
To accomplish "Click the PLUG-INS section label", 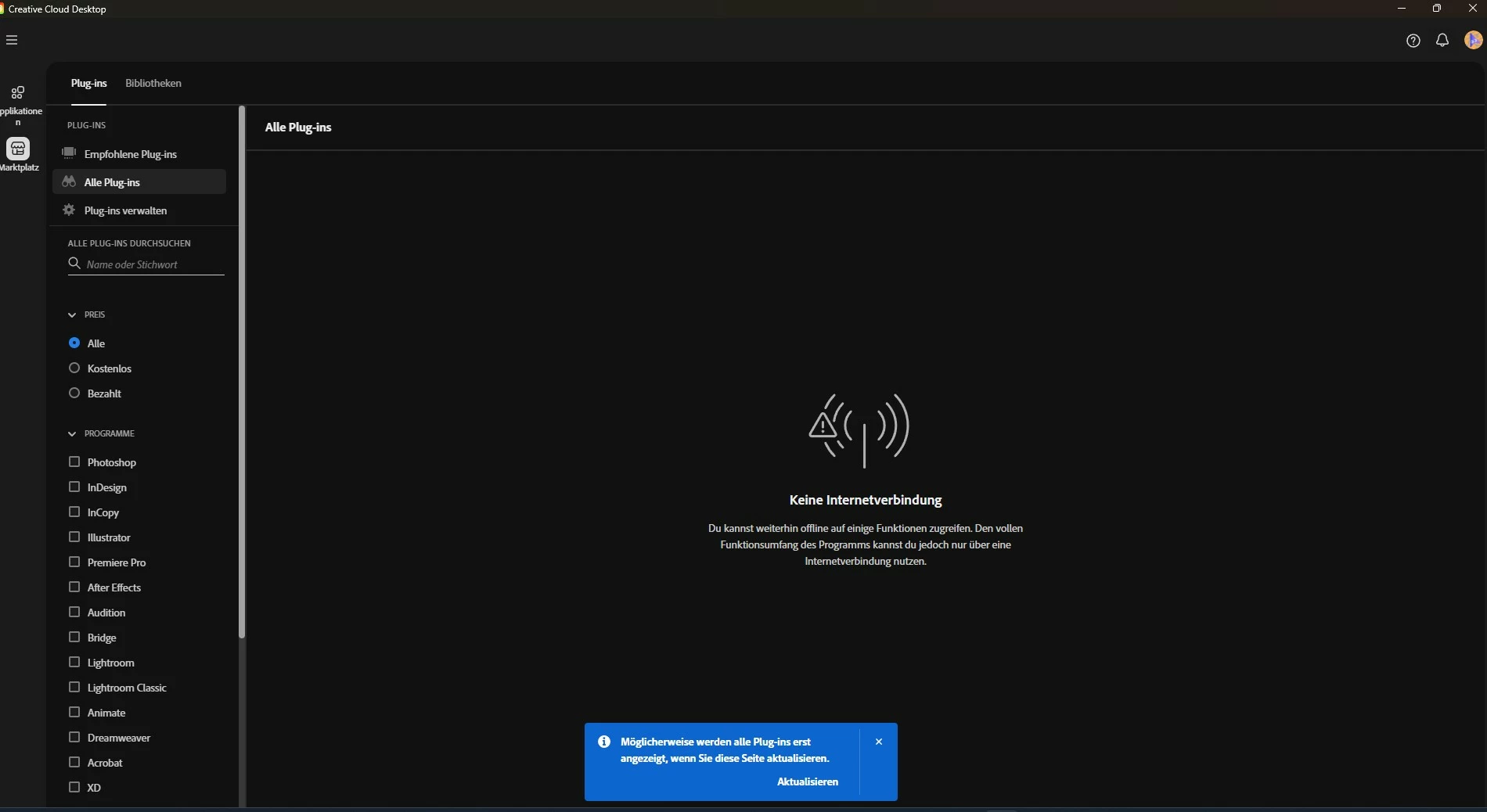I will pyautogui.click(x=86, y=125).
